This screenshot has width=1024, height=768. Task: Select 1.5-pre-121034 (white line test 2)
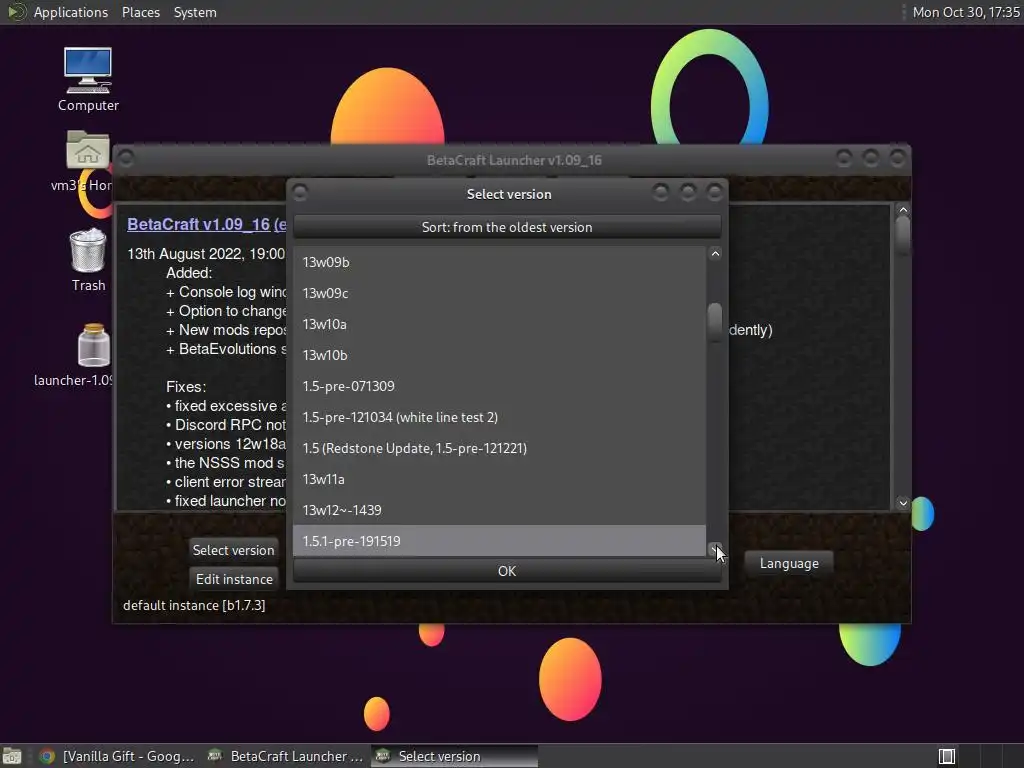coord(499,417)
